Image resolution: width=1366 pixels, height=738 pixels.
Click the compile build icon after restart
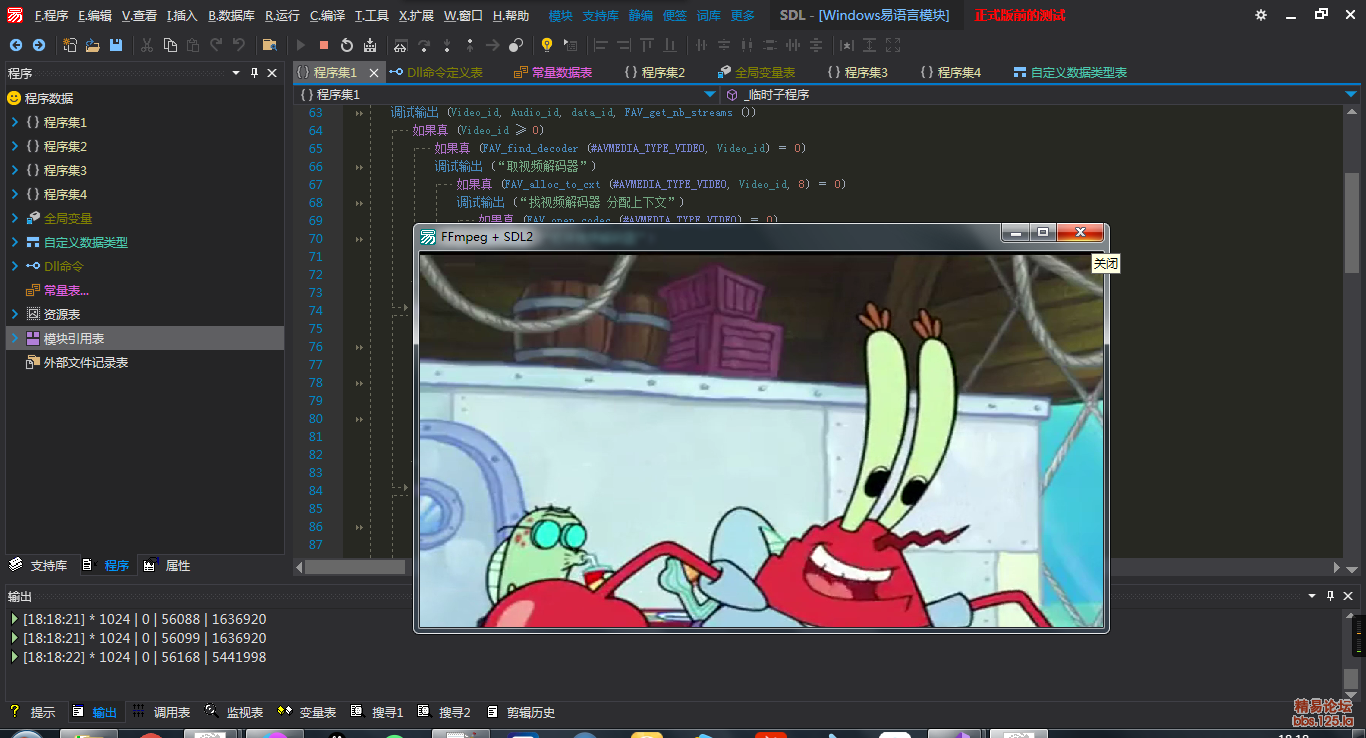tap(370, 45)
